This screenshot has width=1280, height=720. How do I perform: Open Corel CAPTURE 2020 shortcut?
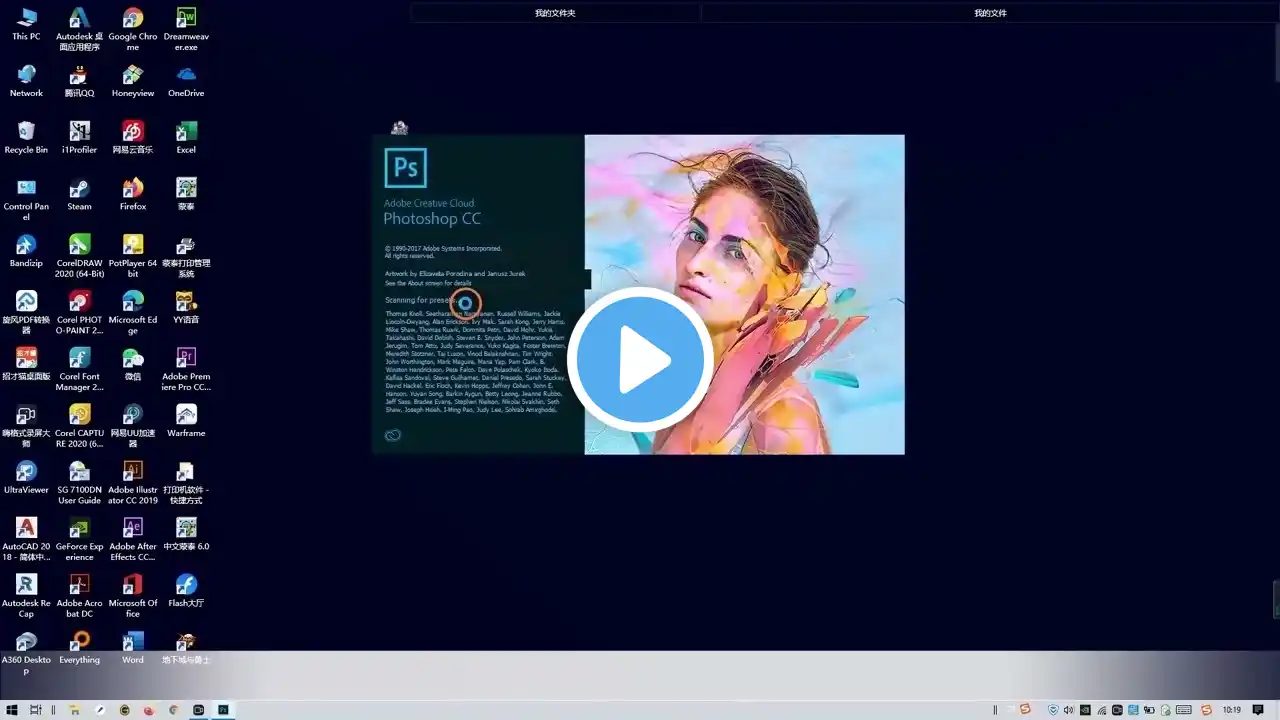[79, 426]
